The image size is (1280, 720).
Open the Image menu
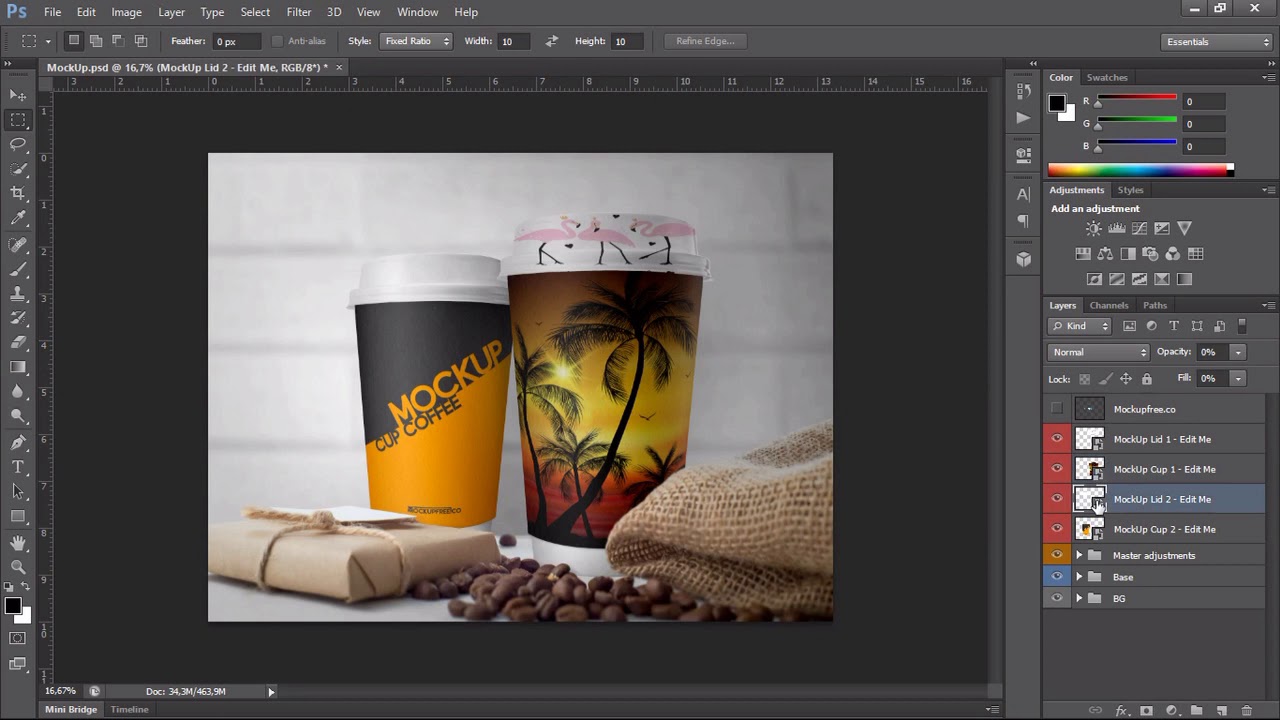tap(126, 12)
